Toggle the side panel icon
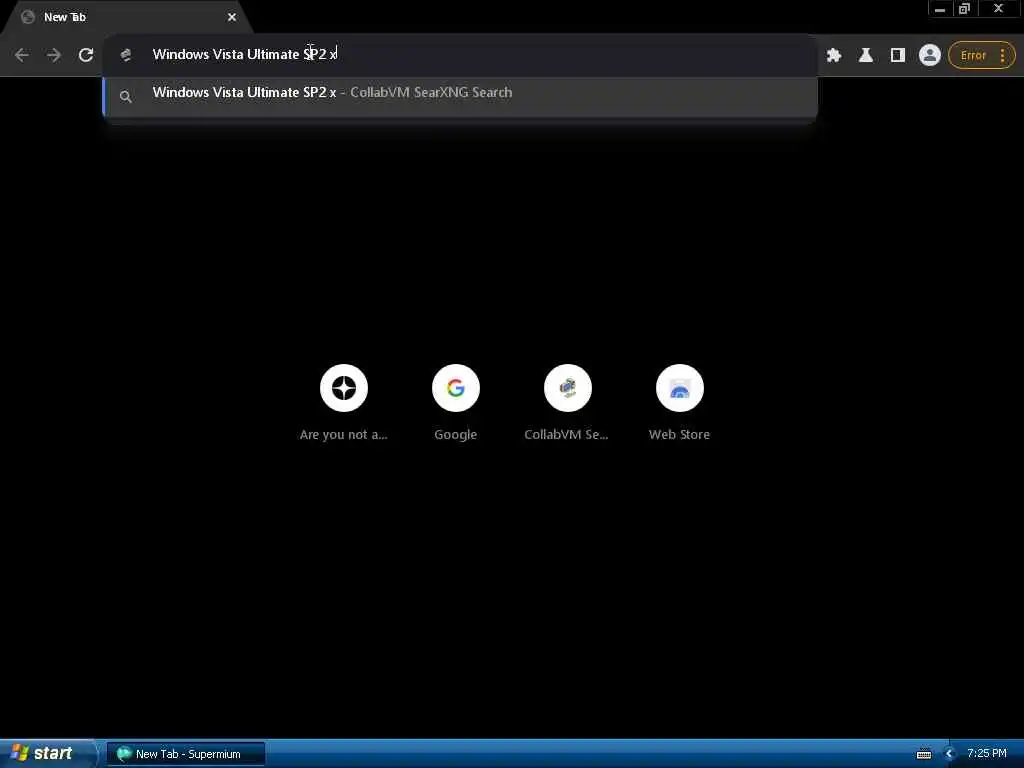The image size is (1024, 768). [898, 56]
